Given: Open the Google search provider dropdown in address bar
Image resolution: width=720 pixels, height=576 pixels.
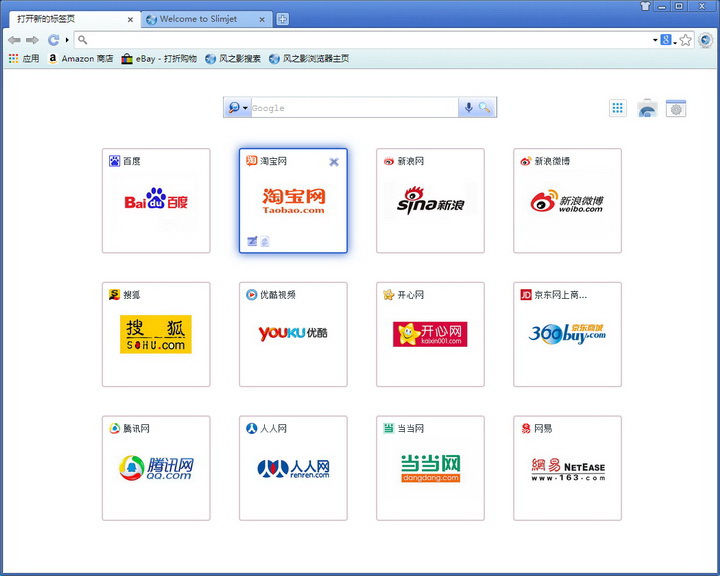Looking at the screenshot, I should [x=666, y=40].
